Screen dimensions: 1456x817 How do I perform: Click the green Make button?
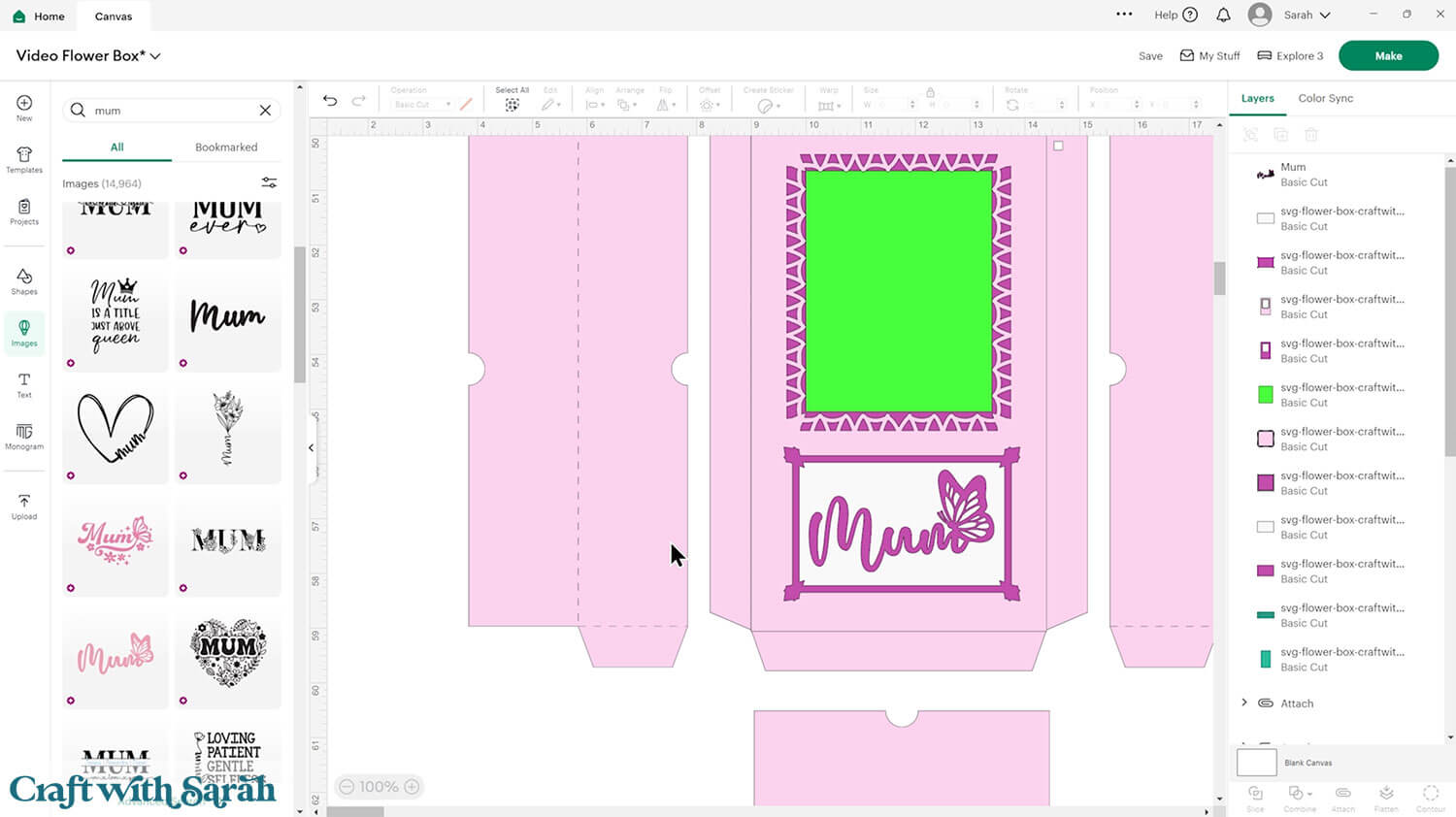[1388, 56]
